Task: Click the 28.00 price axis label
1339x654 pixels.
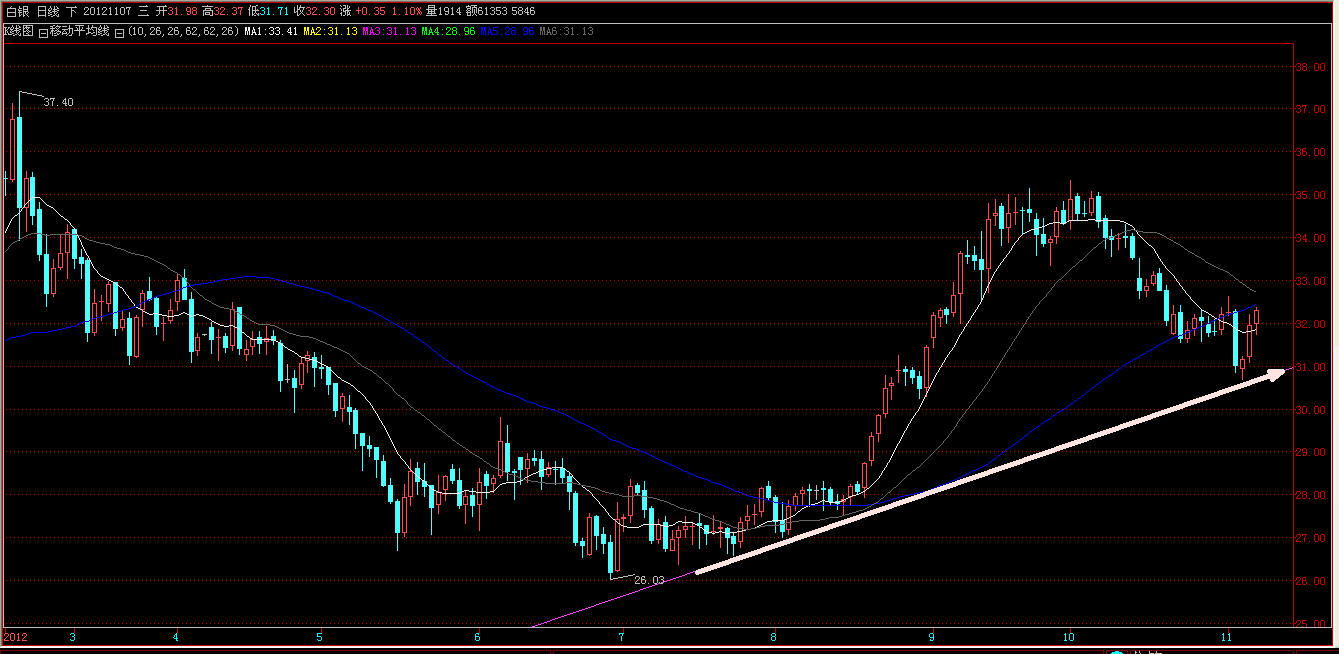Action: [x=1310, y=496]
